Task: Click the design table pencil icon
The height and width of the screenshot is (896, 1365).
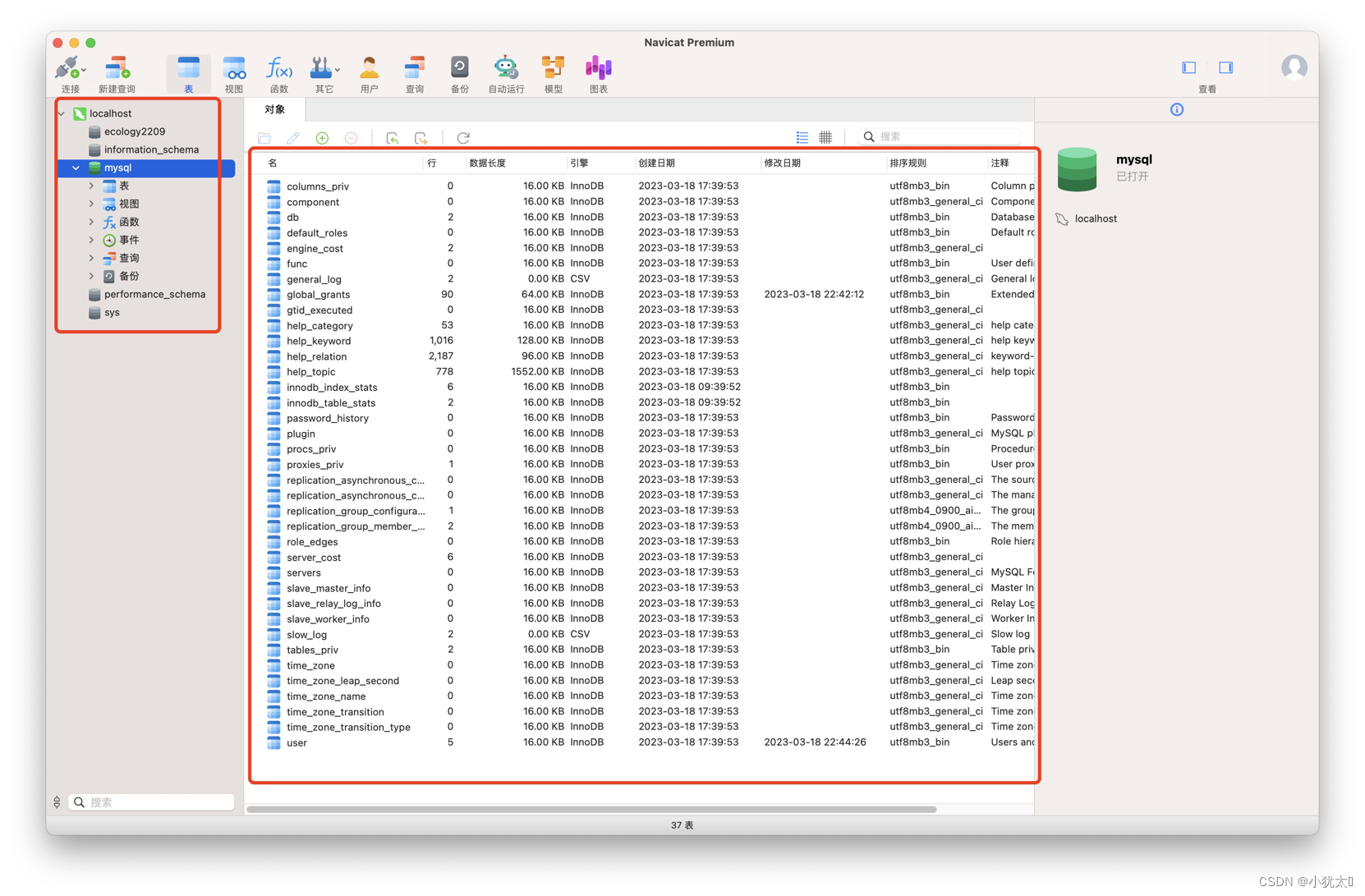Action: (292, 138)
